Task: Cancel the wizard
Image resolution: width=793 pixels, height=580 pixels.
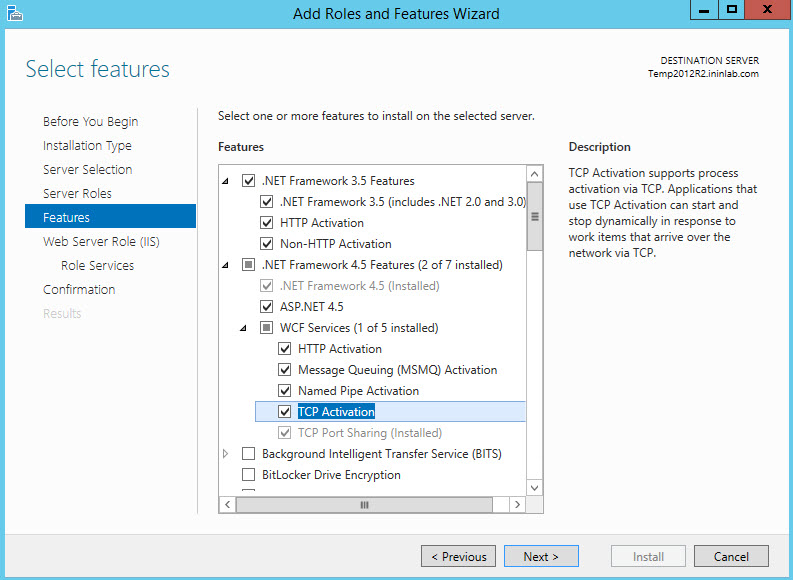Action: click(x=731, y=557)
